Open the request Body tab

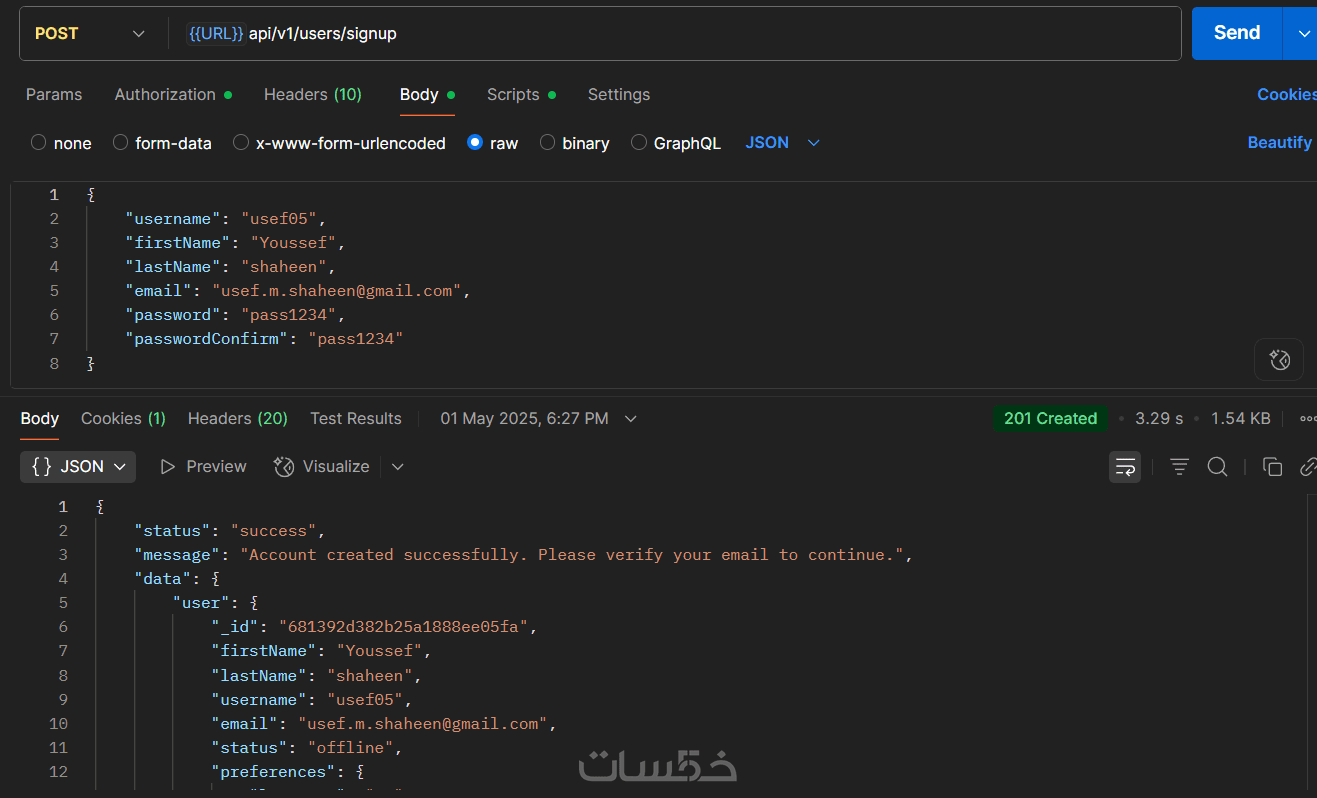(x=427, y=94)
